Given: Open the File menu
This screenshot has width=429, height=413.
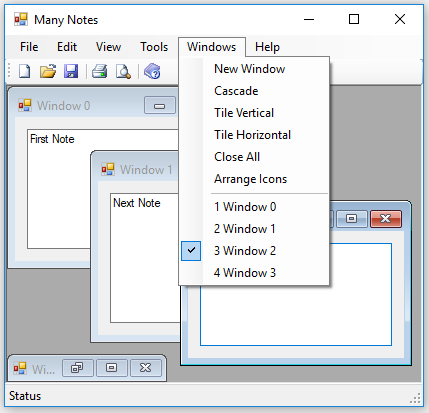Looking at the screenshot, I should click(29, 47).
